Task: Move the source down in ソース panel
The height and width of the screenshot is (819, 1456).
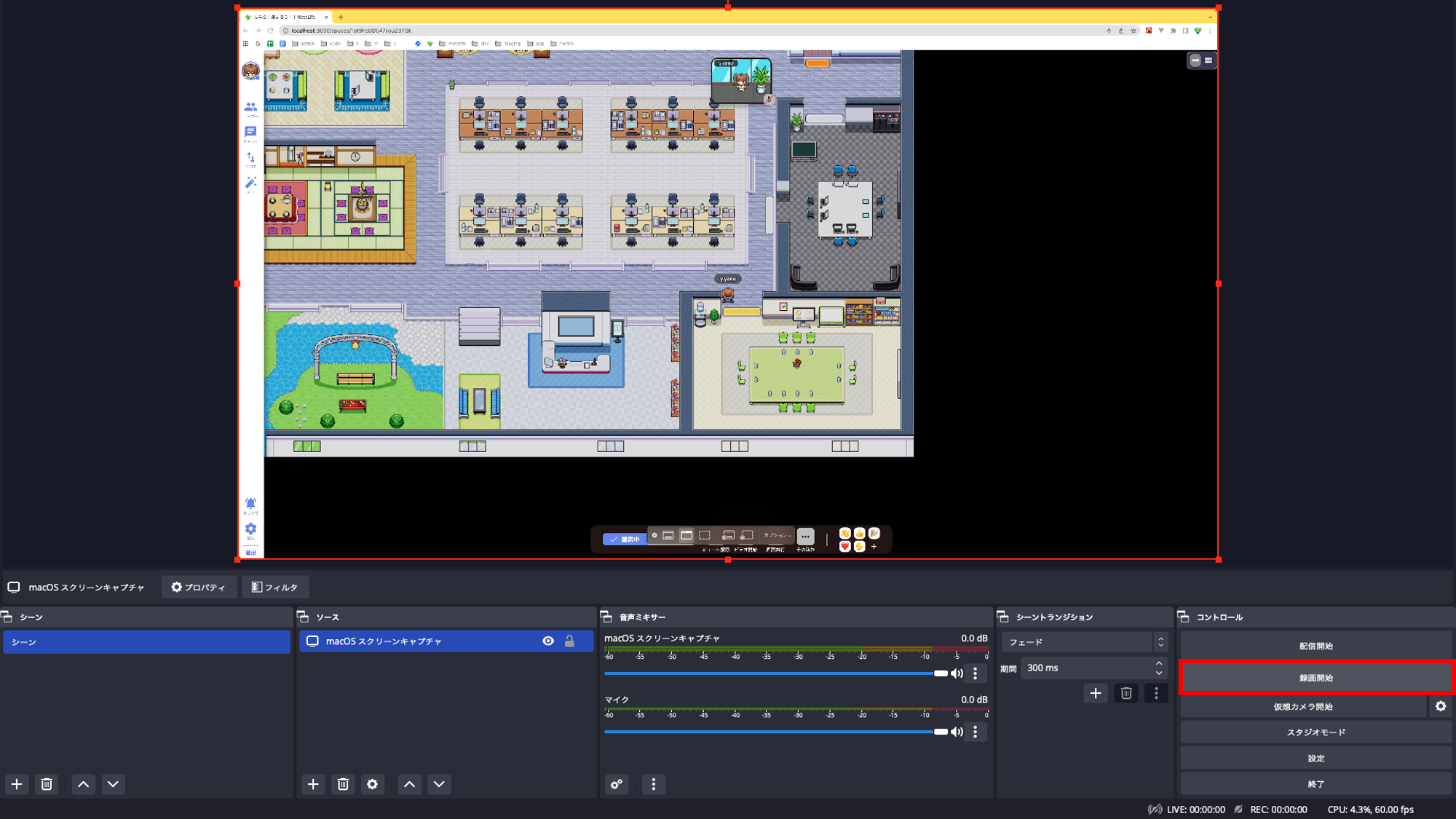Action: 439,784
